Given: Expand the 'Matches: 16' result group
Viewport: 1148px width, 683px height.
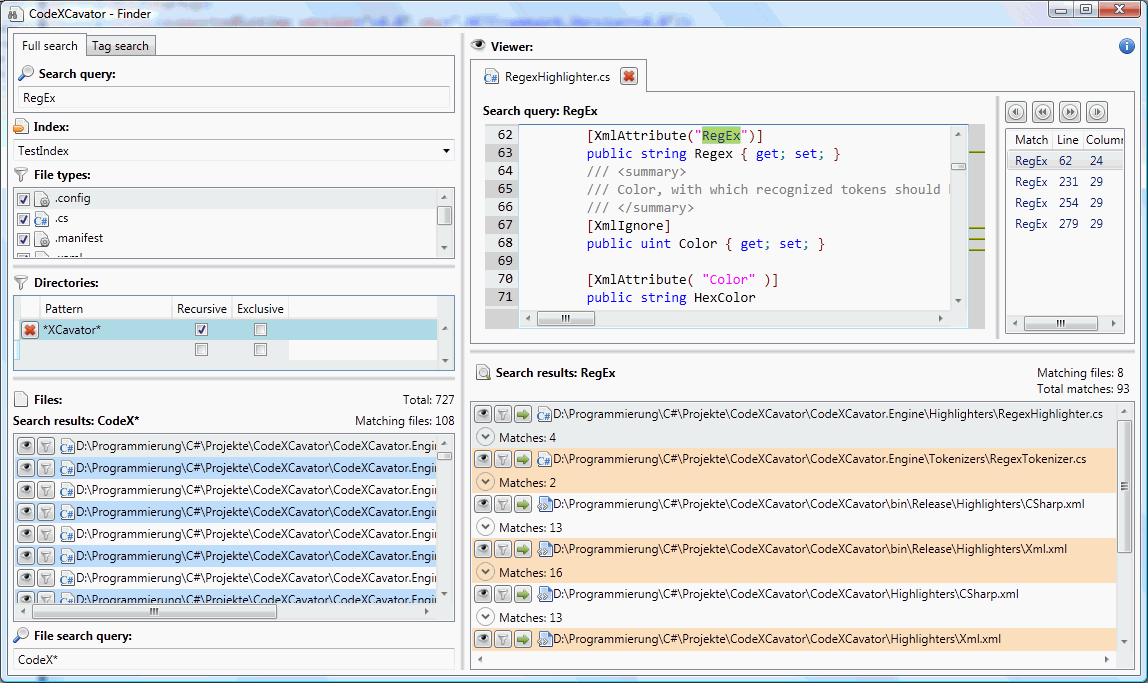Looking at the screenshot, I should (485, 572).
